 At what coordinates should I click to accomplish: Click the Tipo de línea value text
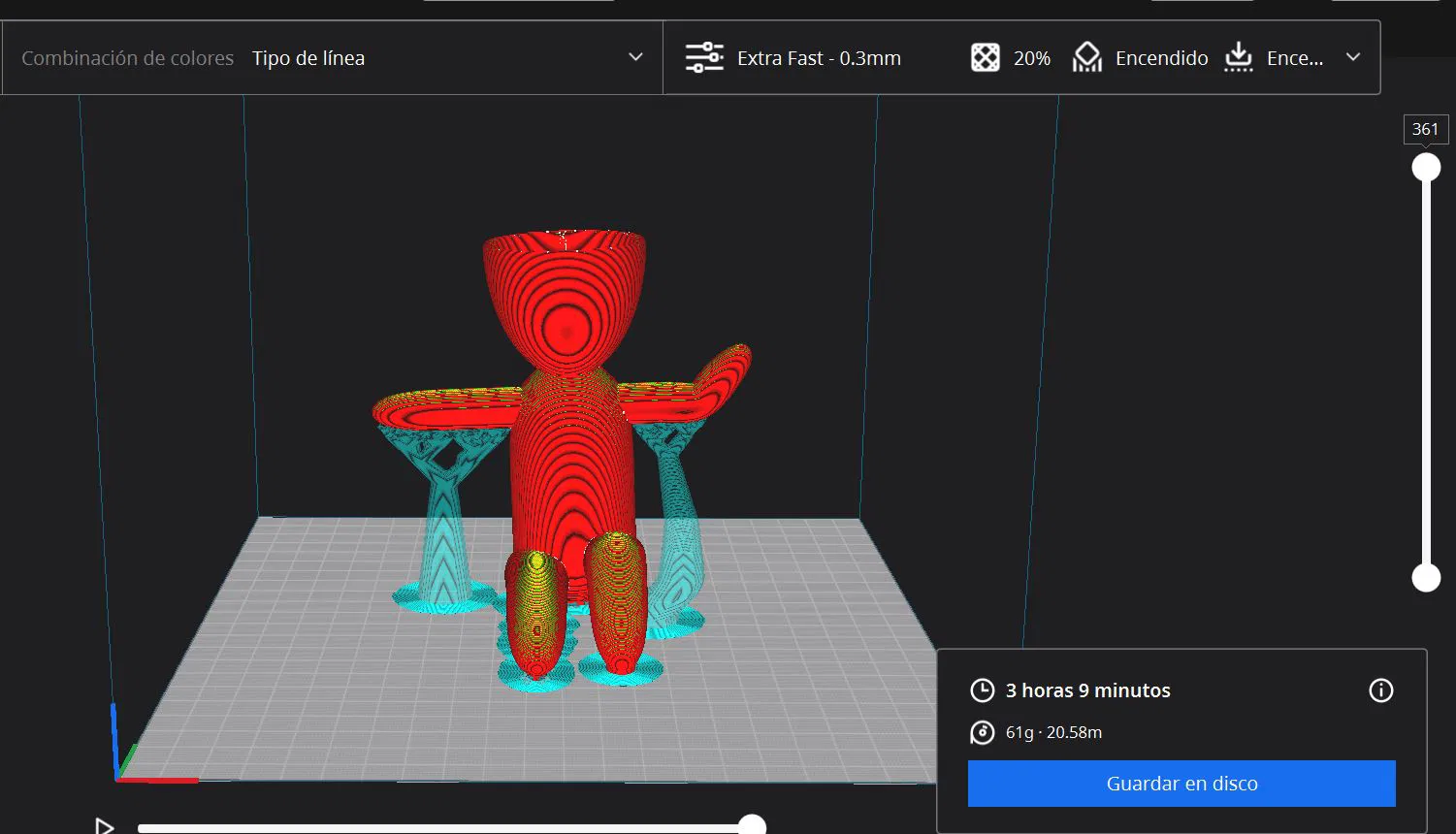coord(308,58)
